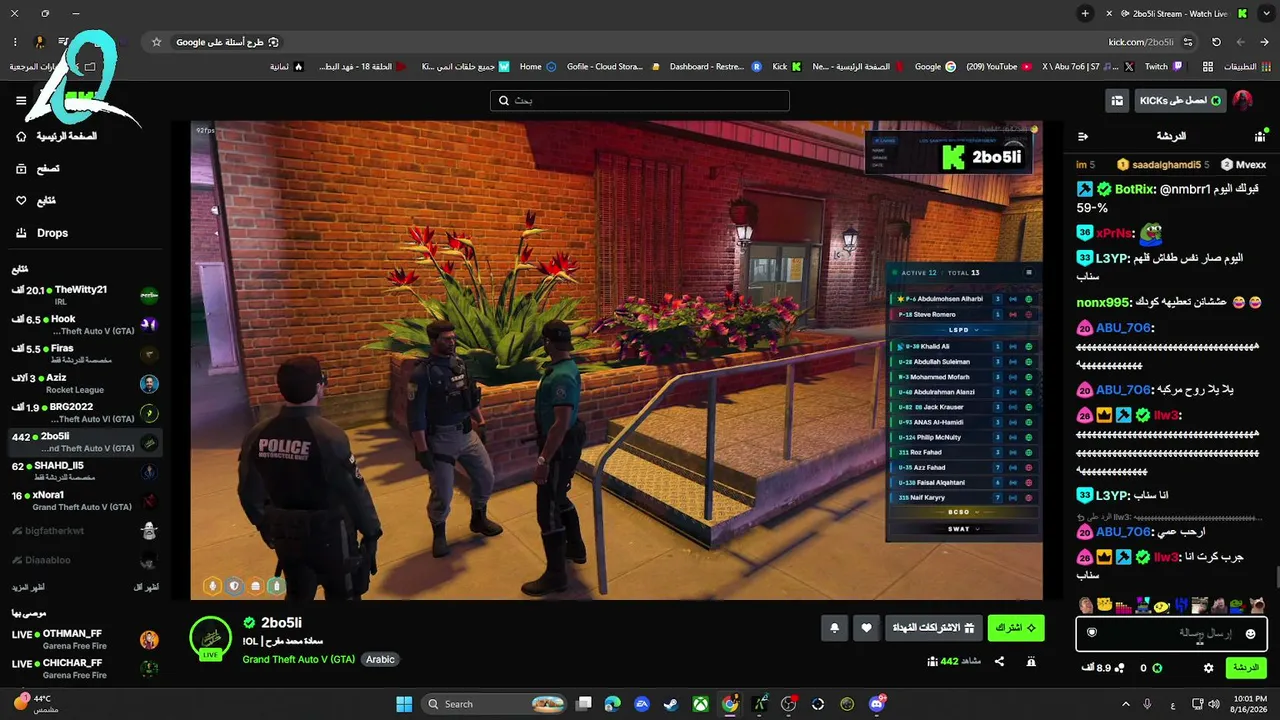This screenshot has width=1280, height=720.
Task: Click the Get KICKs button
Action: click(1179, 100)
